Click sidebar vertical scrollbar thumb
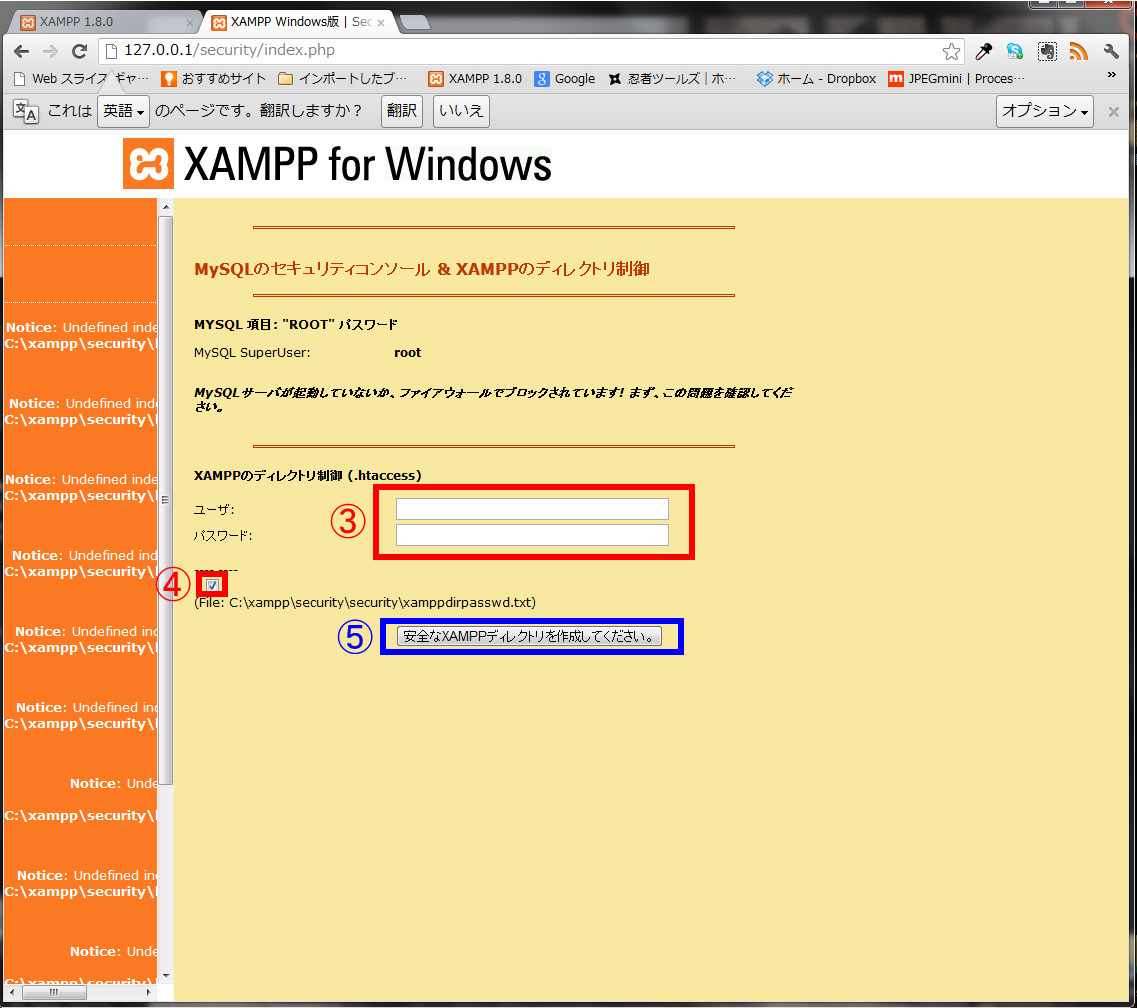 (165, 500)
